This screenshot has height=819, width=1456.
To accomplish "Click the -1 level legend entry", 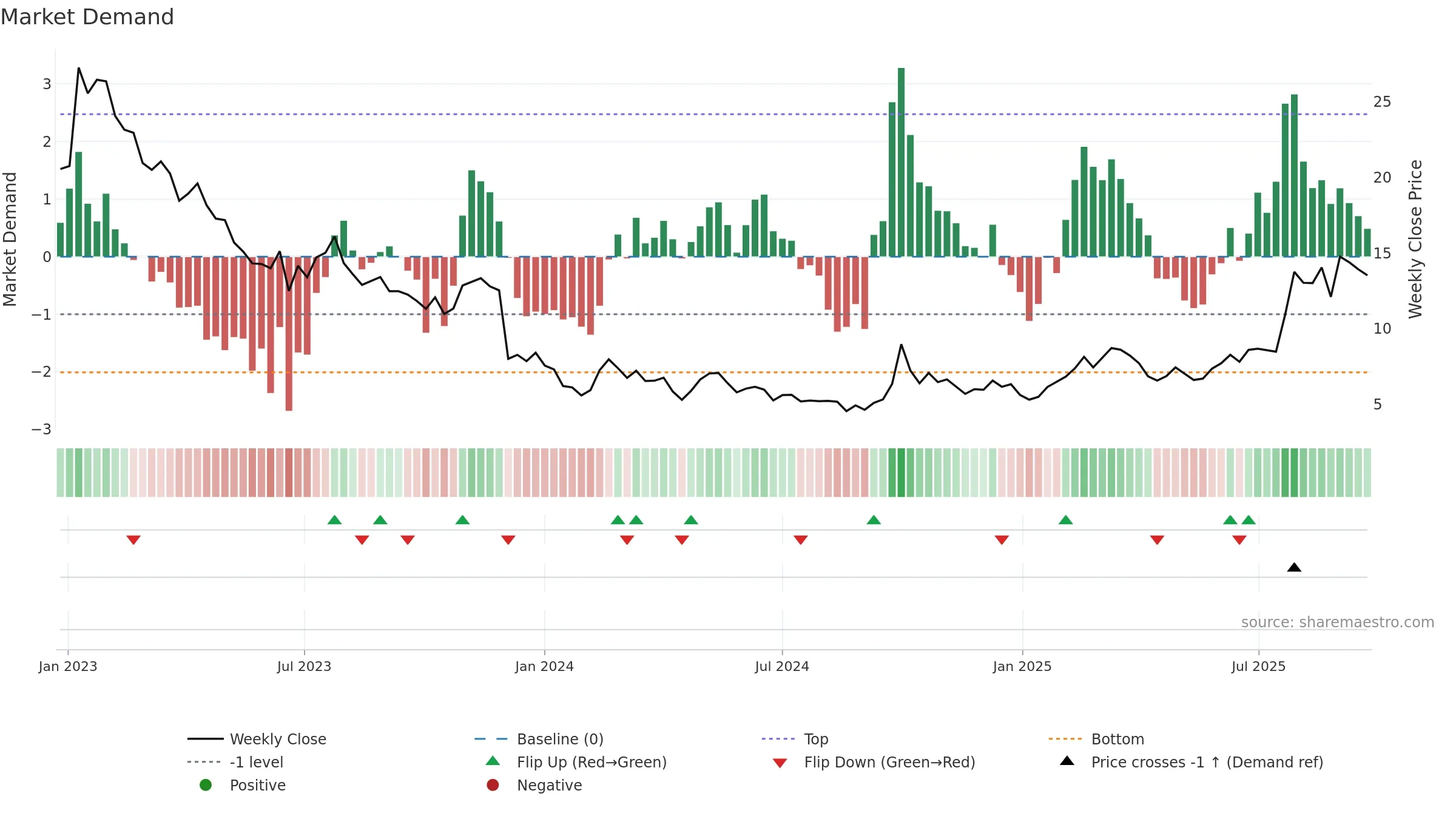I will [235, 762].
